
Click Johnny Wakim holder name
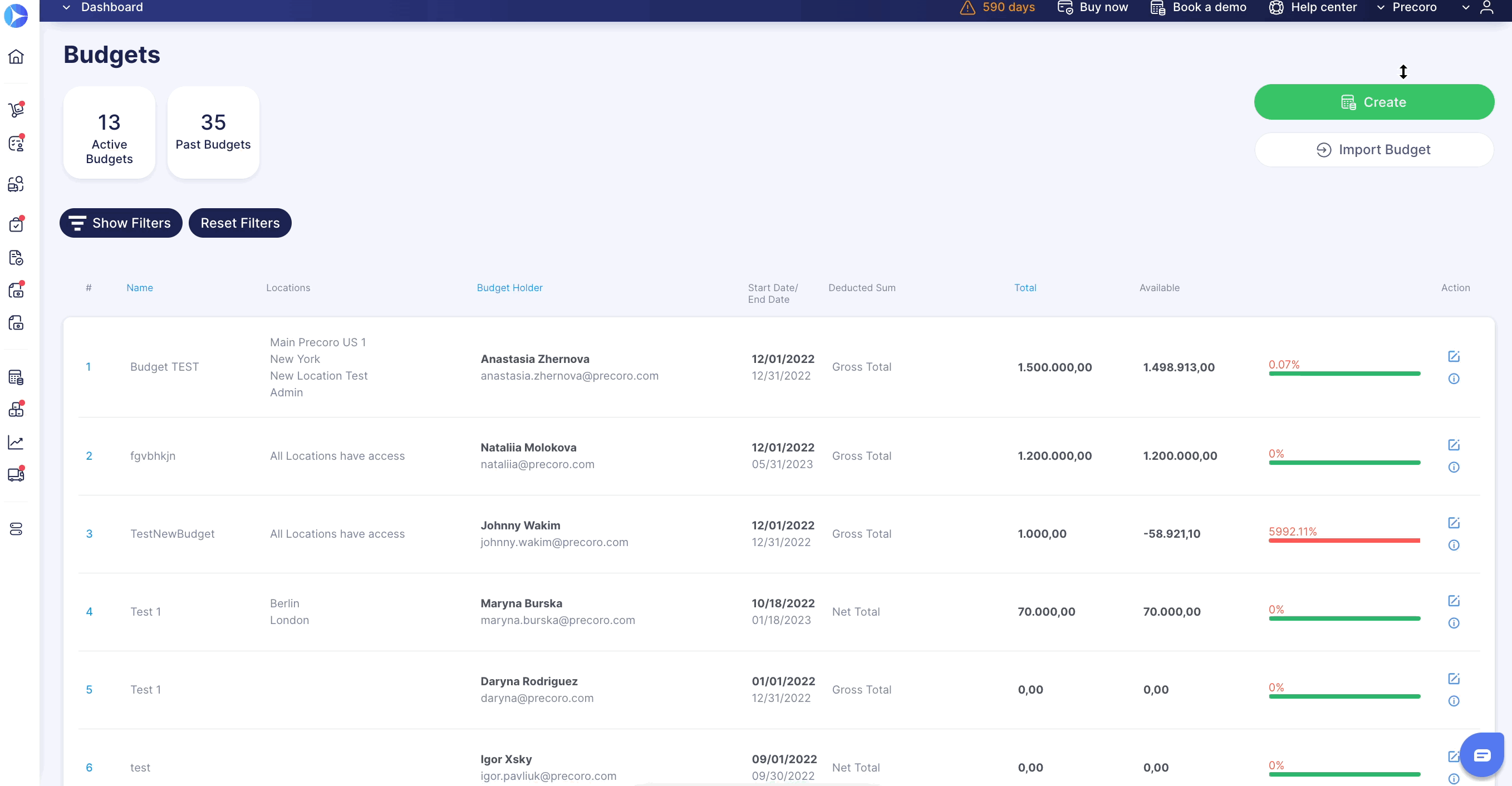coord(520,525)
